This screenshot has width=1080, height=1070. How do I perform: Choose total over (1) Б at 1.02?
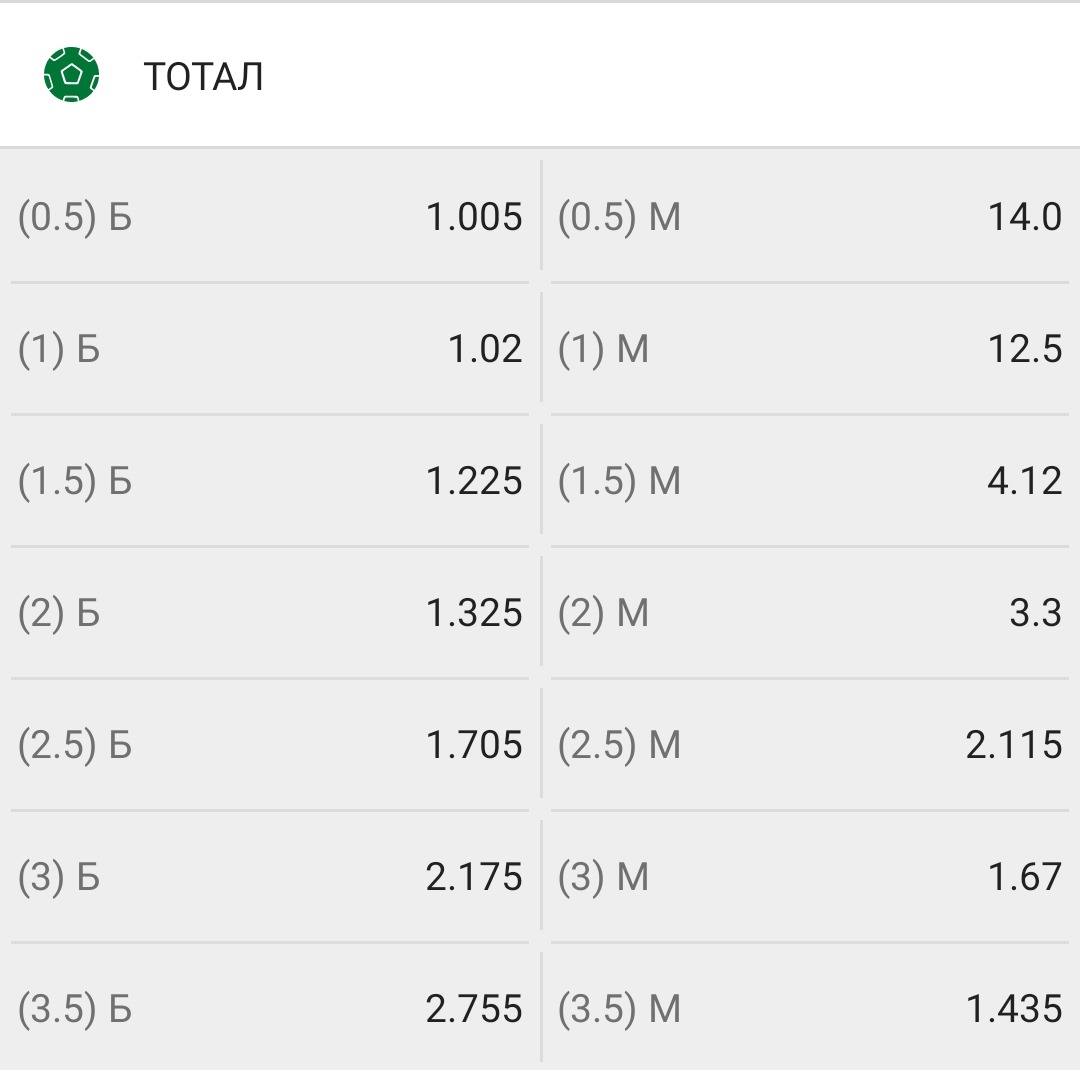[x=270, y=349]
